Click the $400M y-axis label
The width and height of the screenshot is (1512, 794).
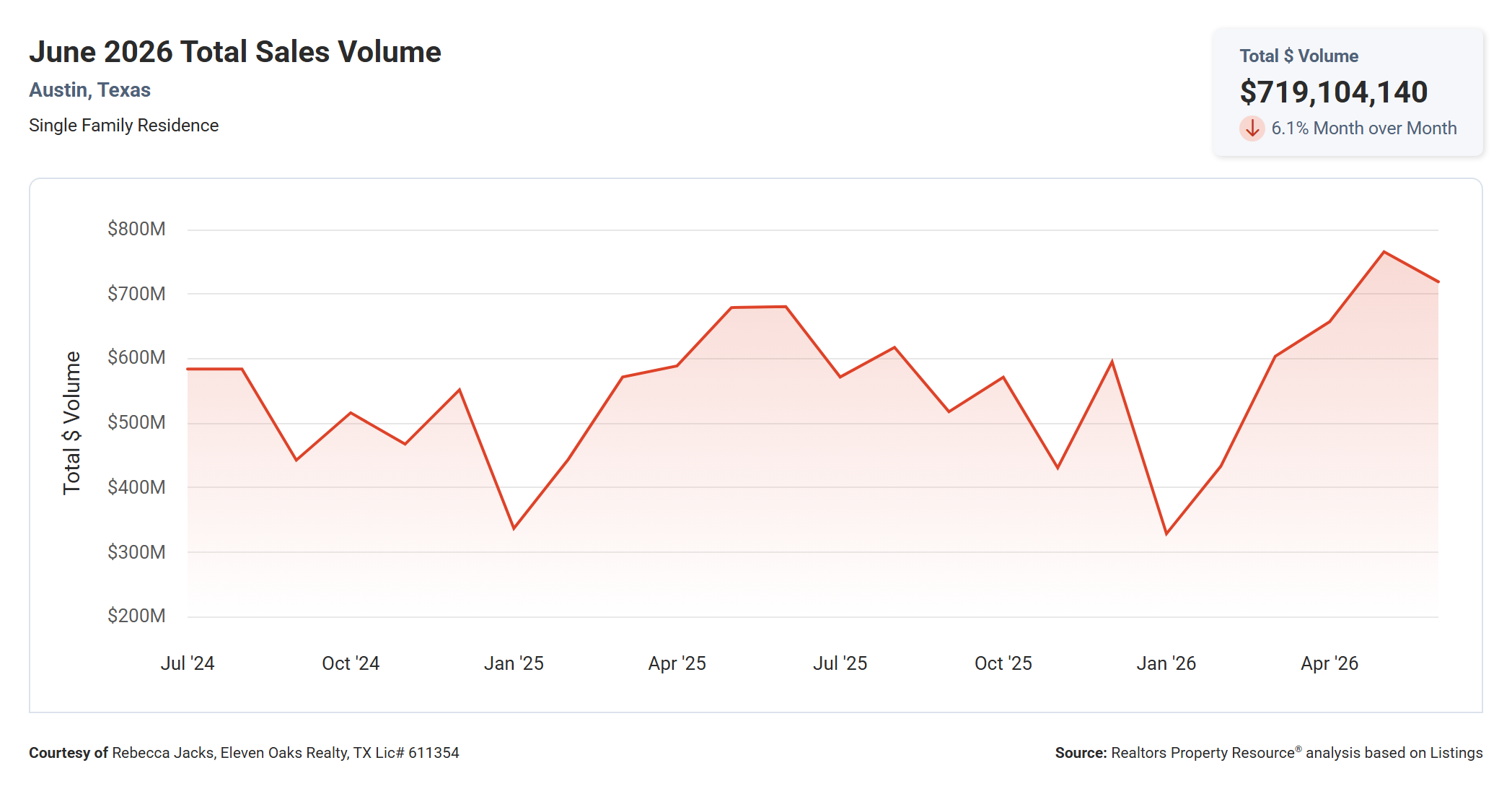(x=136, y=487)
